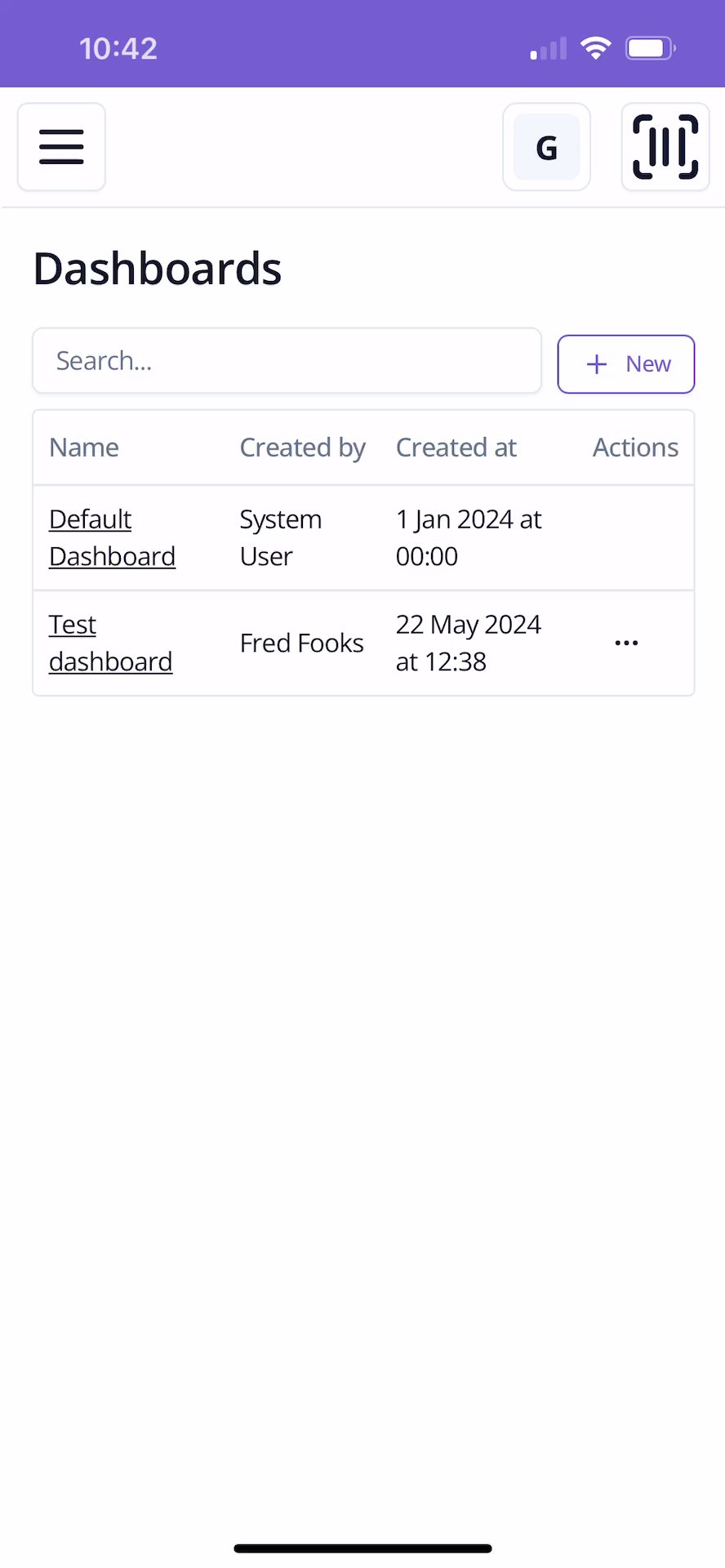Click the Created by column header
This screenshot has height=1568, width=725.
tap(302, 448)
